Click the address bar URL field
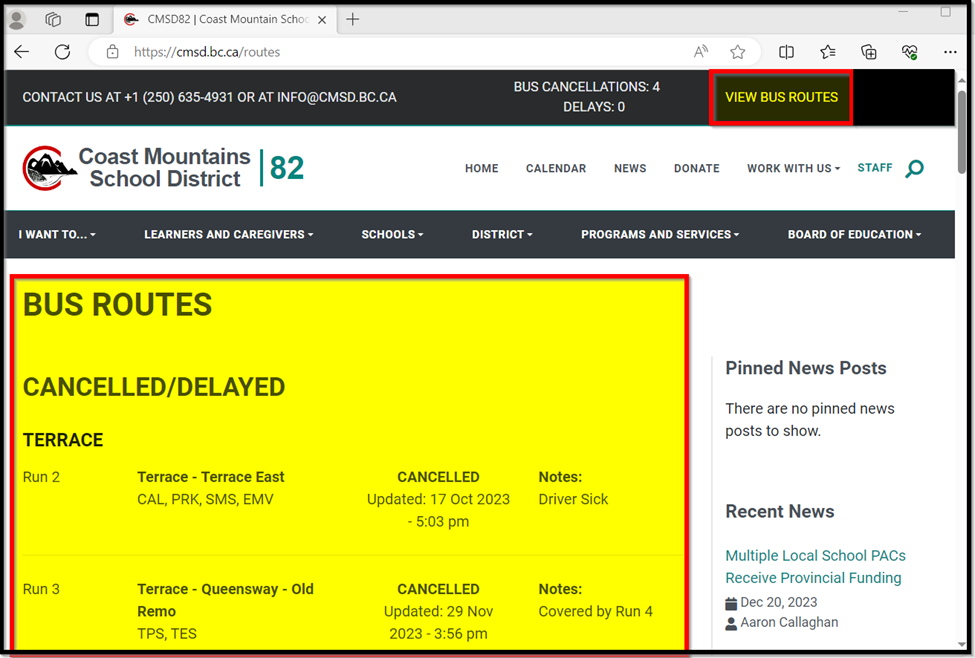Screen dimensions: 975x658 (400, 52)
